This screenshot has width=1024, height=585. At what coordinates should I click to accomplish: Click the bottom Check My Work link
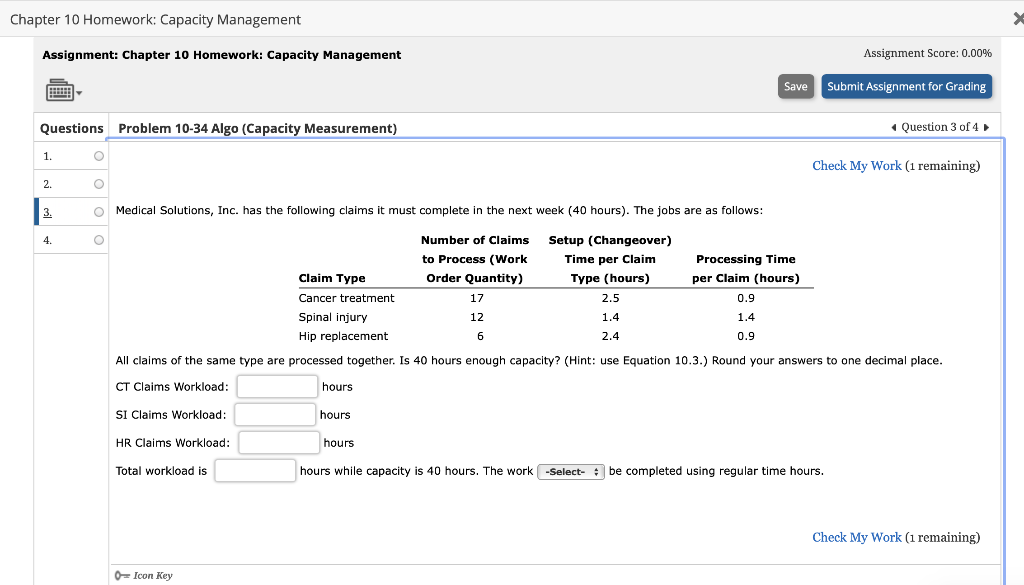click(x=857, y=537)
